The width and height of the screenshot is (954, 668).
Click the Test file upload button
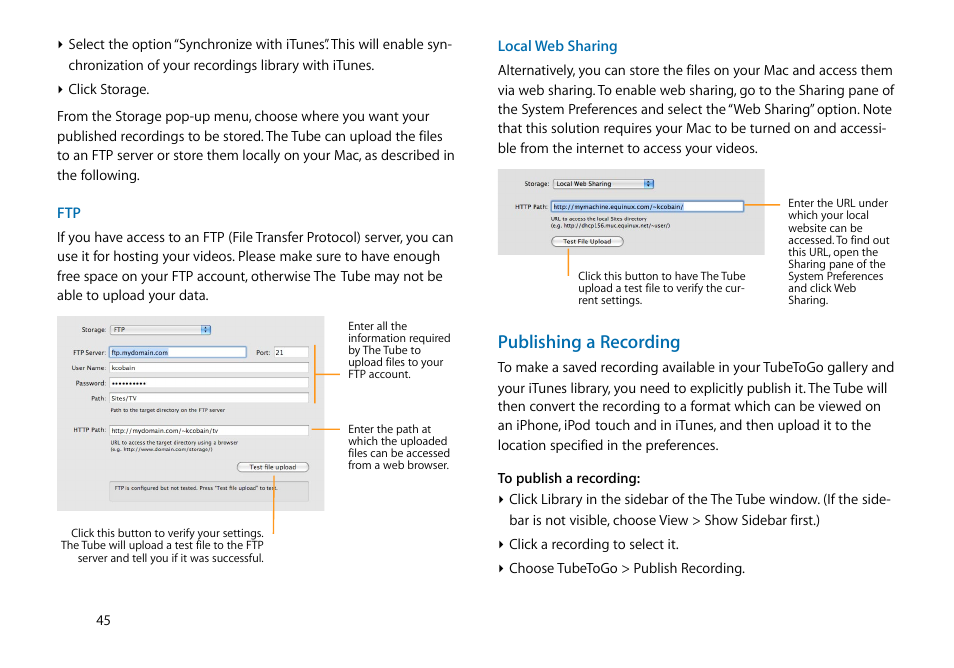point(273,467)
